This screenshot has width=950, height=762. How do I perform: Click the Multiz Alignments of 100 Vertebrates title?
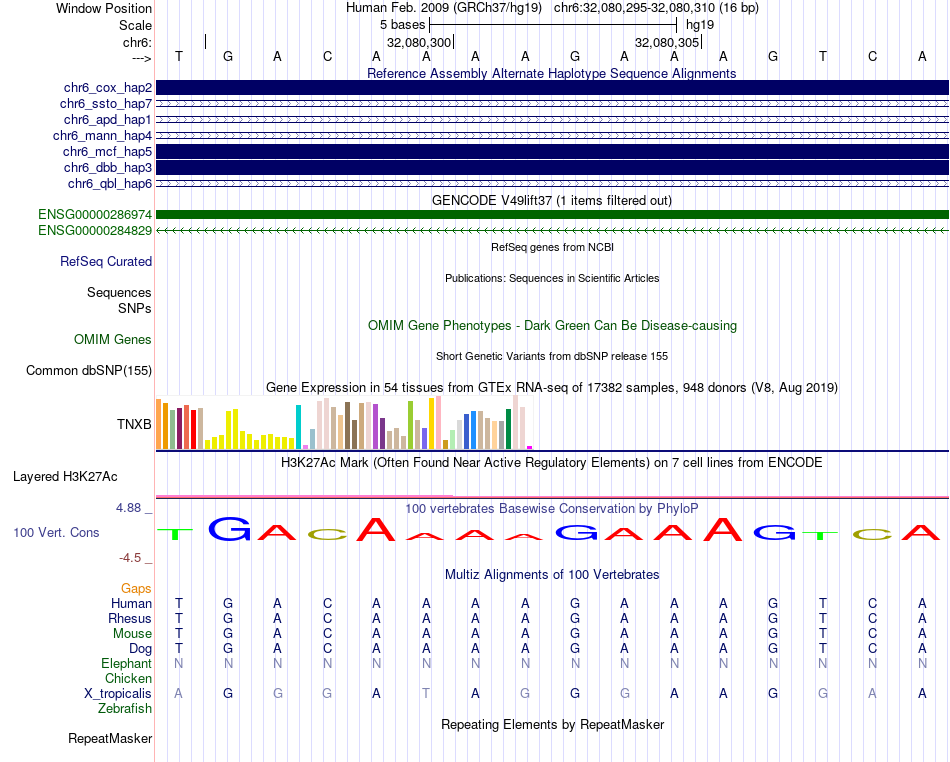click(552, 574)
